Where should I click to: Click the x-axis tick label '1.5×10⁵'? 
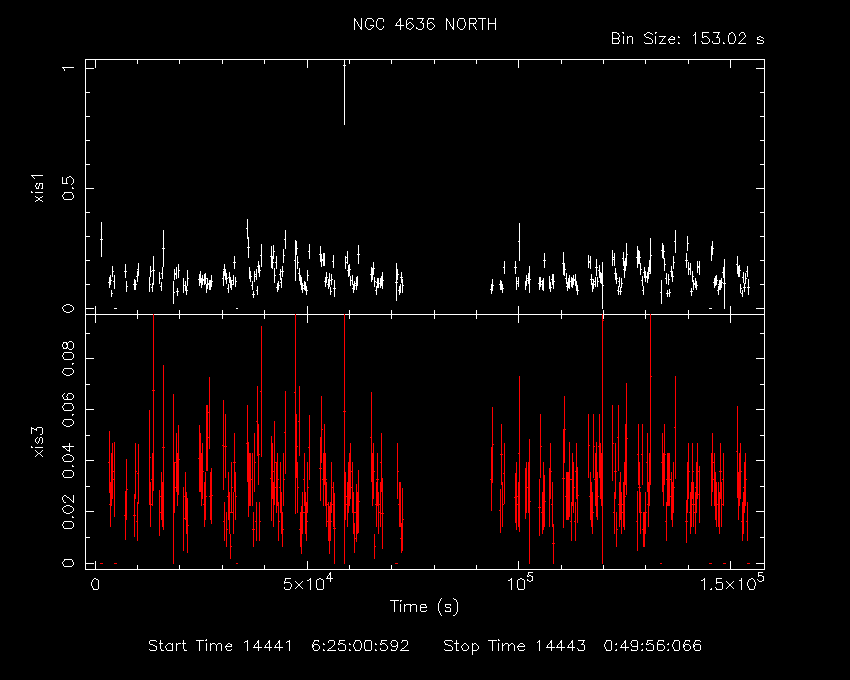[x=731, y=582]
